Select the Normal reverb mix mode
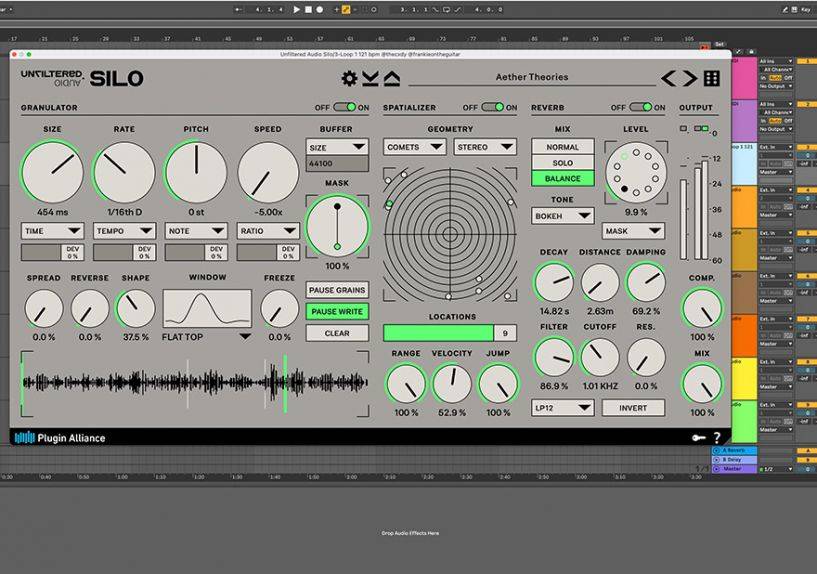The height and width of the screenshot is (574, 817). pos(562,147)
